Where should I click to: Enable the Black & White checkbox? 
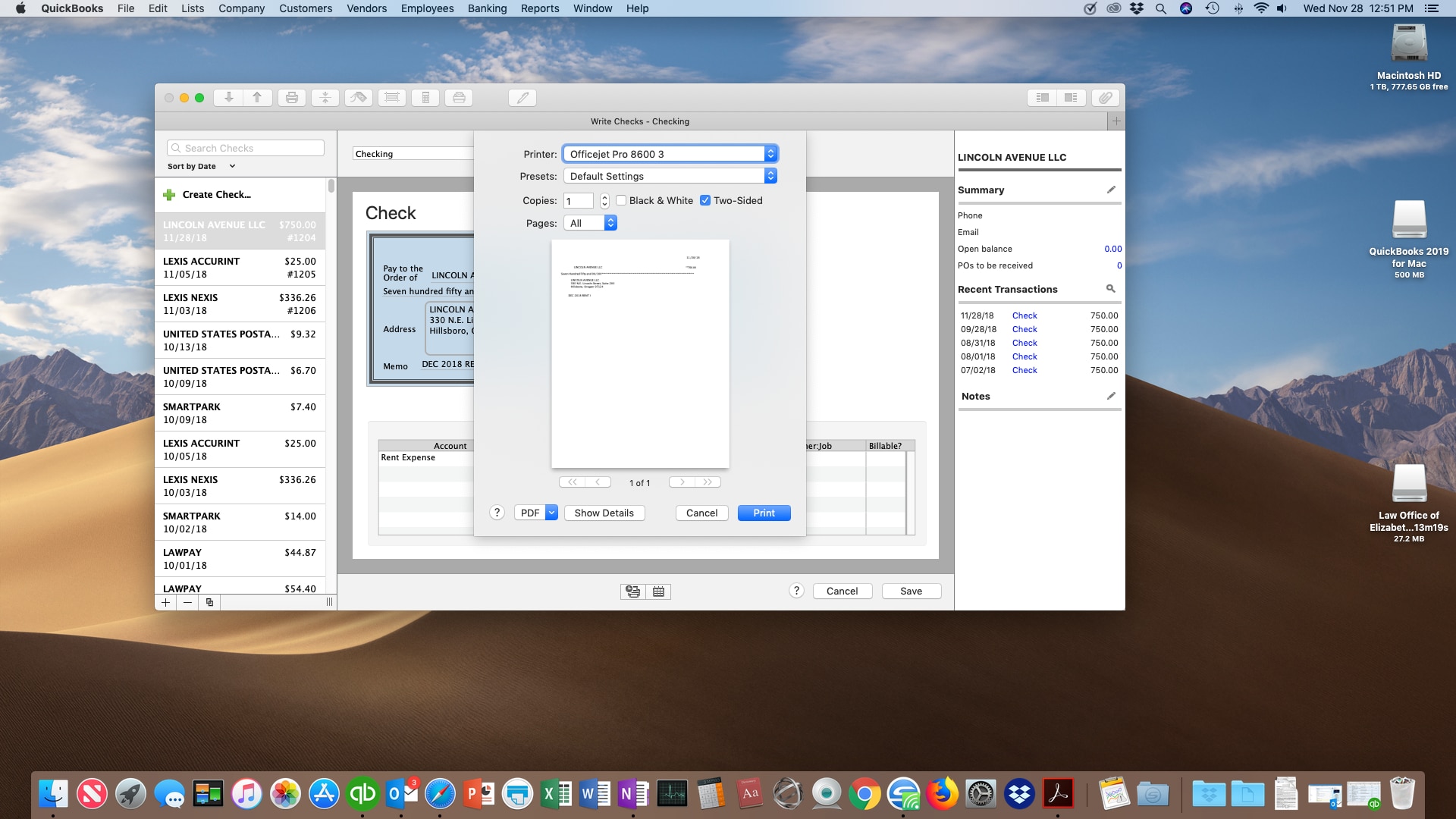pos(621,200)
